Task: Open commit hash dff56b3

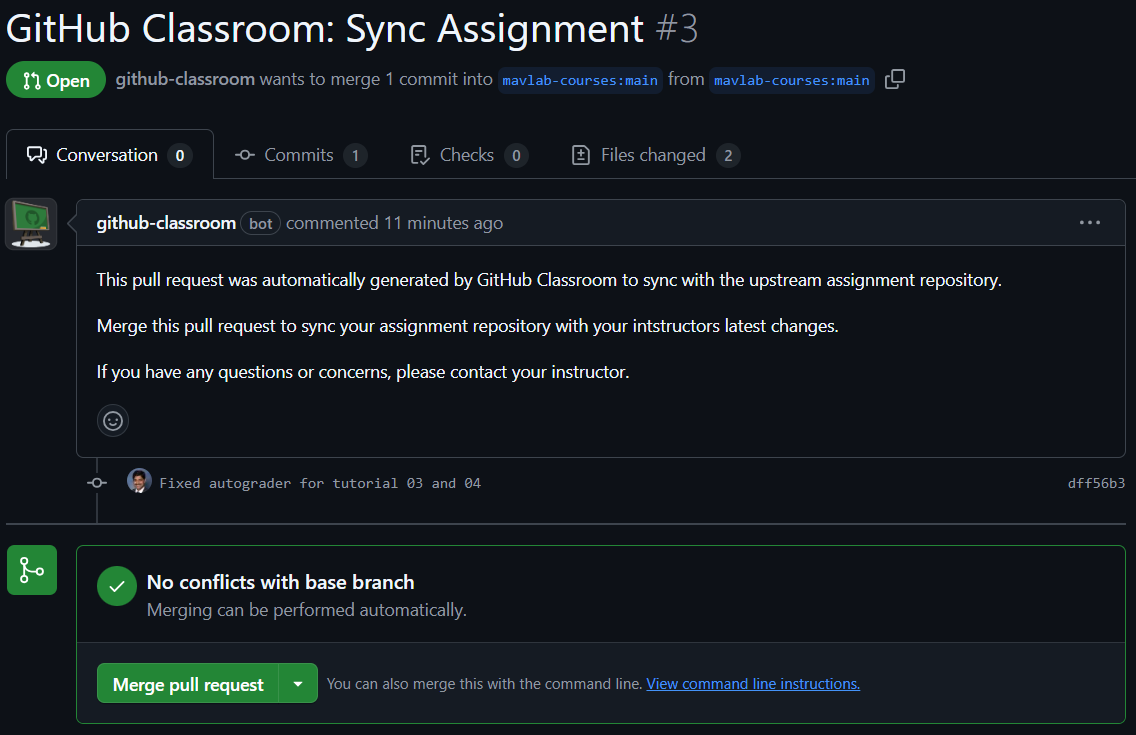Action: point(1096,483)
